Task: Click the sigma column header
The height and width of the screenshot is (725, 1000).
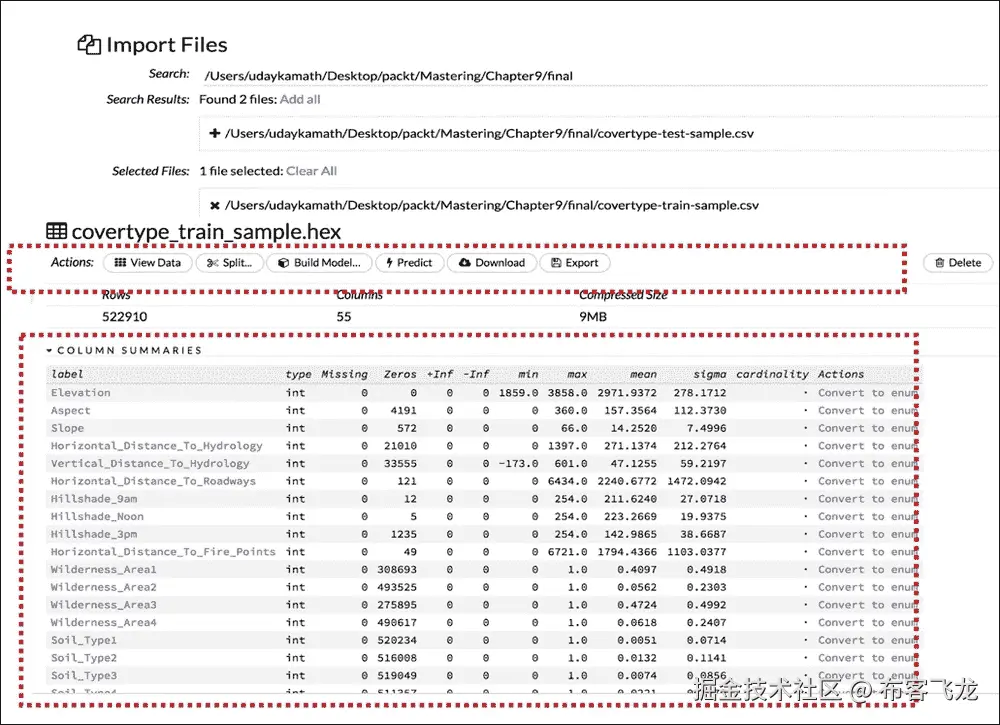Action: click(710, 374)
